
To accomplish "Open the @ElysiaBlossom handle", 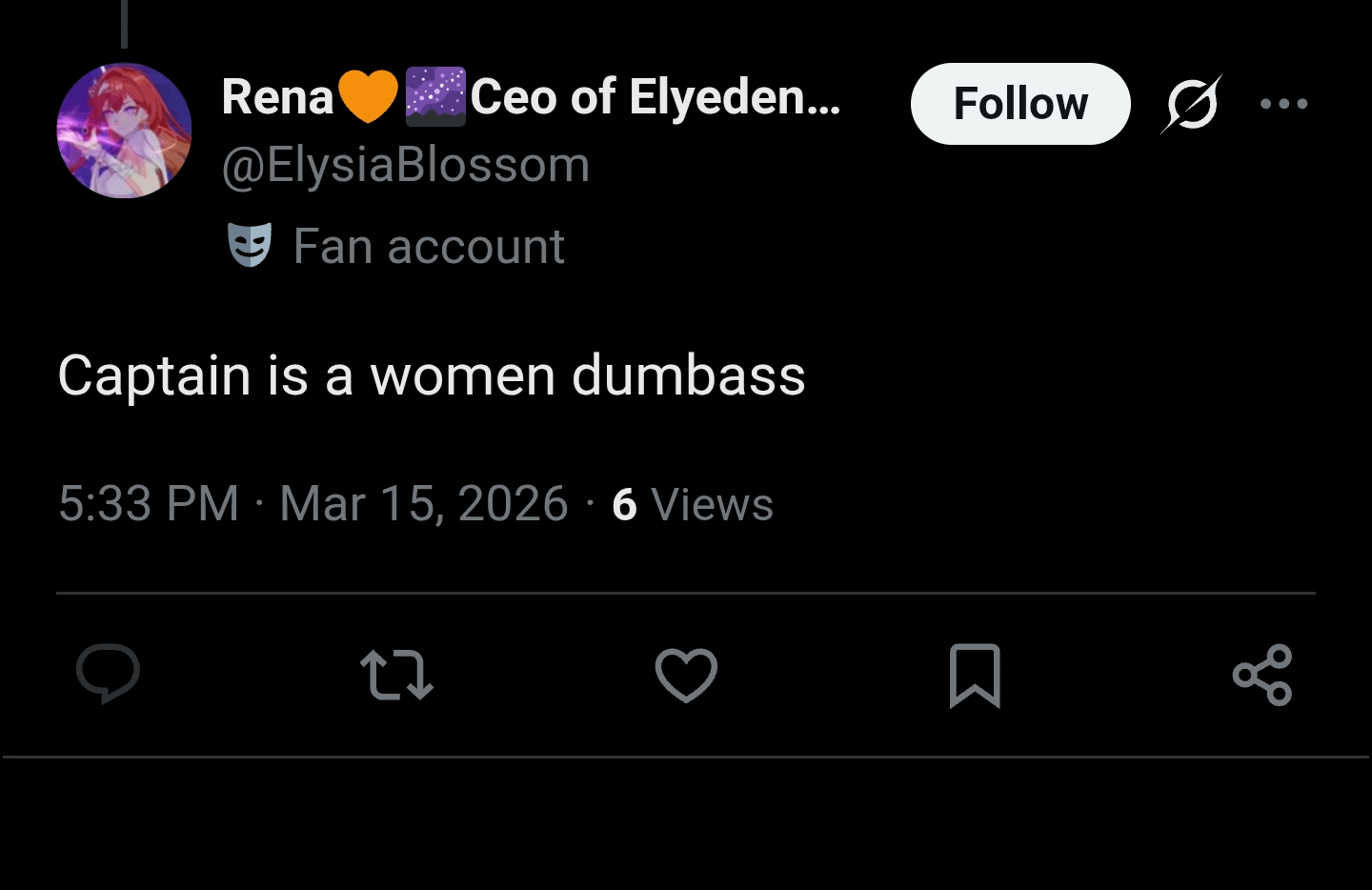I will click(406, 166).
